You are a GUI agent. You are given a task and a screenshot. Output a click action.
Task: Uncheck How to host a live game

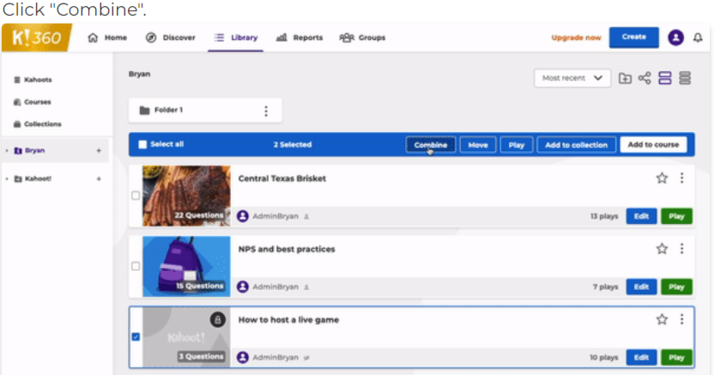tap(135, 337)
